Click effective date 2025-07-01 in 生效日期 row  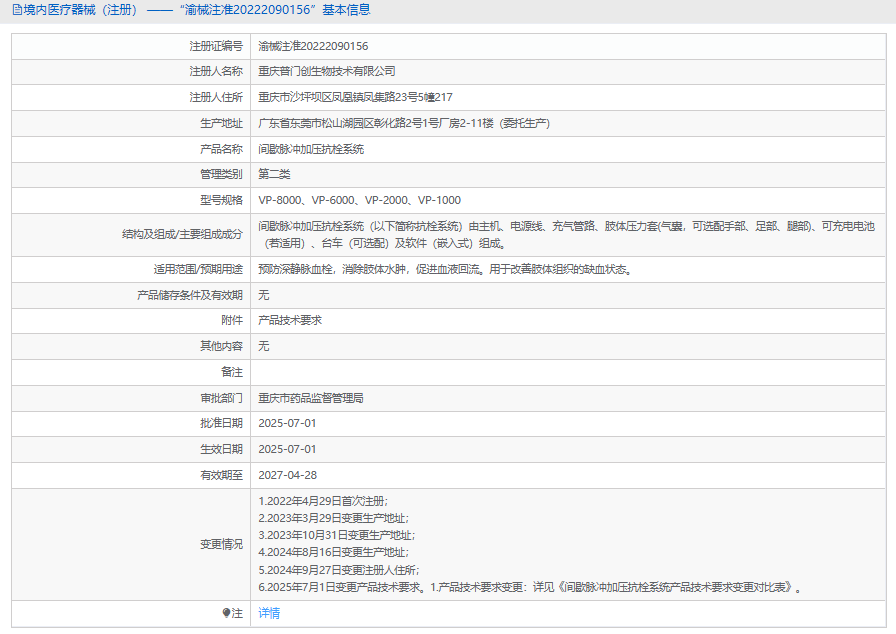(x=287, y=450)
